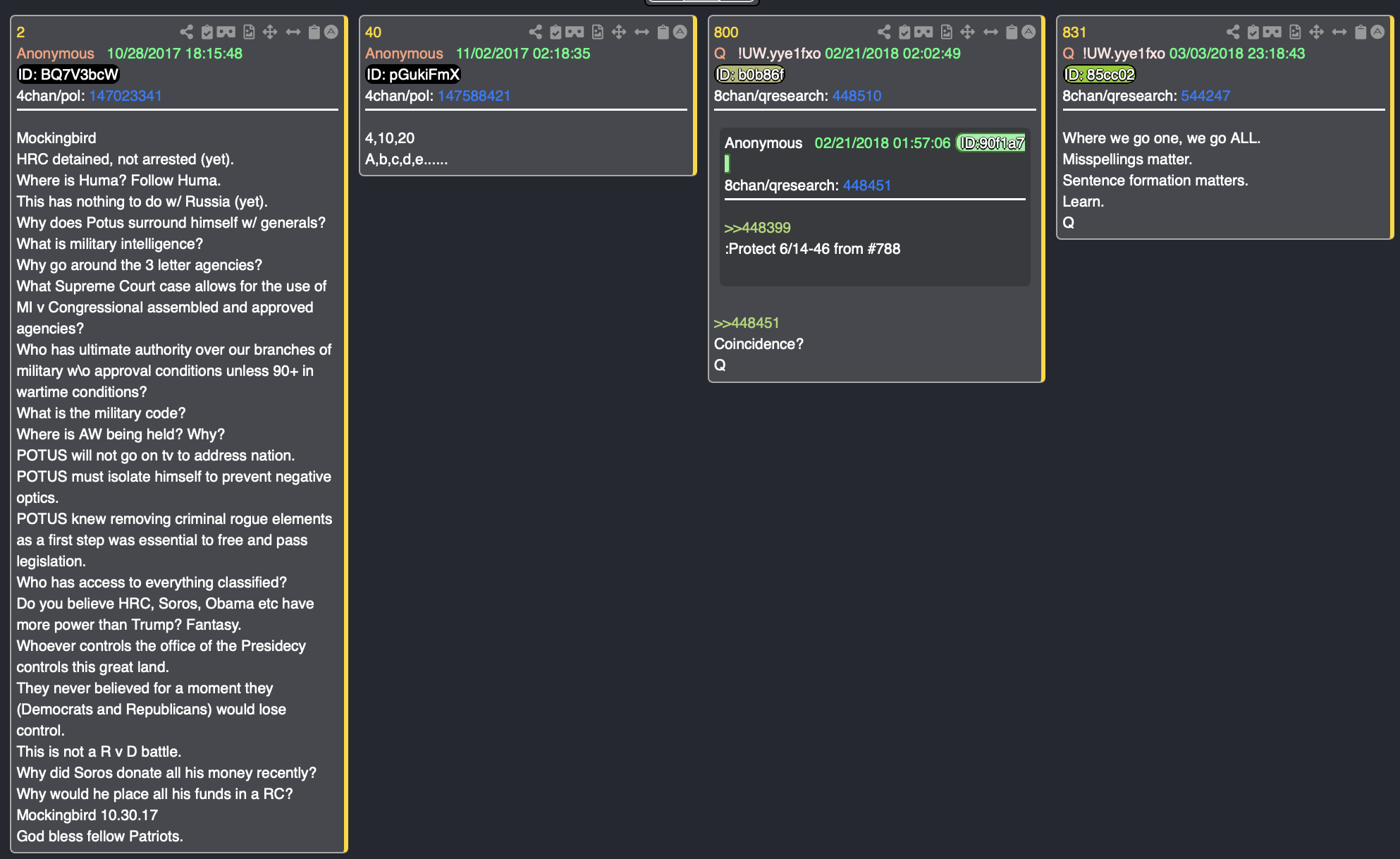Click the circled triangle icon on post 831
Image resolution: width=1400 pixels, height=859 pixels.
click(1377, 32)
